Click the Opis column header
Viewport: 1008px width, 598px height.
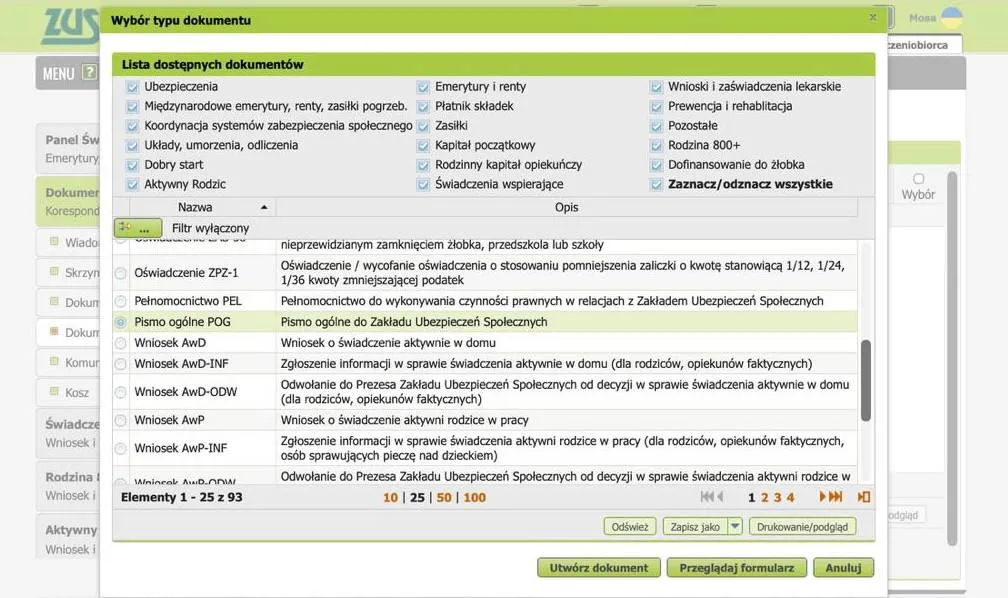566,207
